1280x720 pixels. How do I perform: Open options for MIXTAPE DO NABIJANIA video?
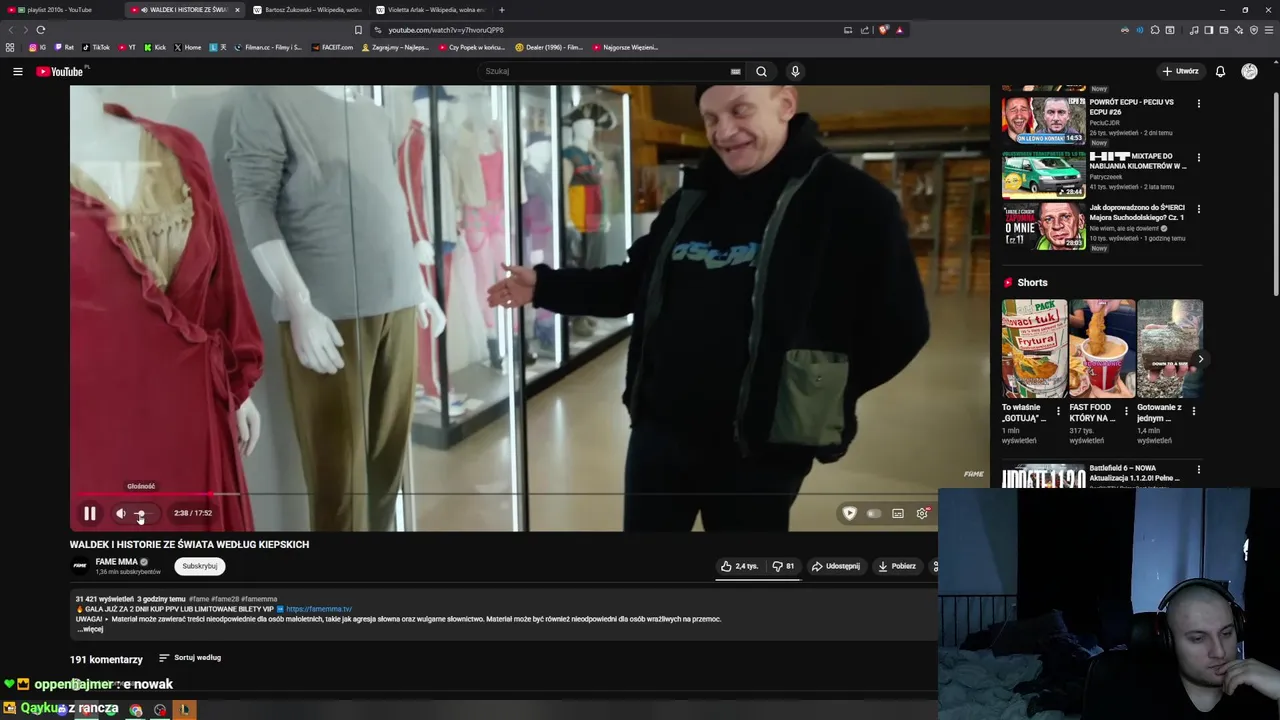[x=1199, y=157]
